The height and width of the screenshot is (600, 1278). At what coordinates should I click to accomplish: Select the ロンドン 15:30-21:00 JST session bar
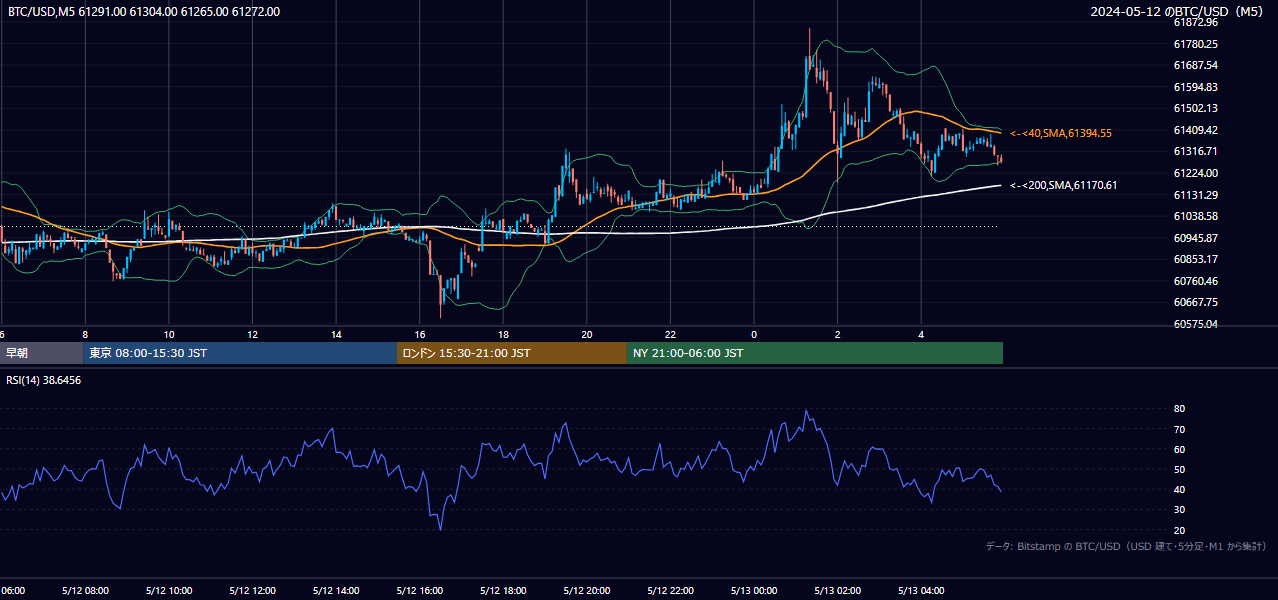click(512, 353)
